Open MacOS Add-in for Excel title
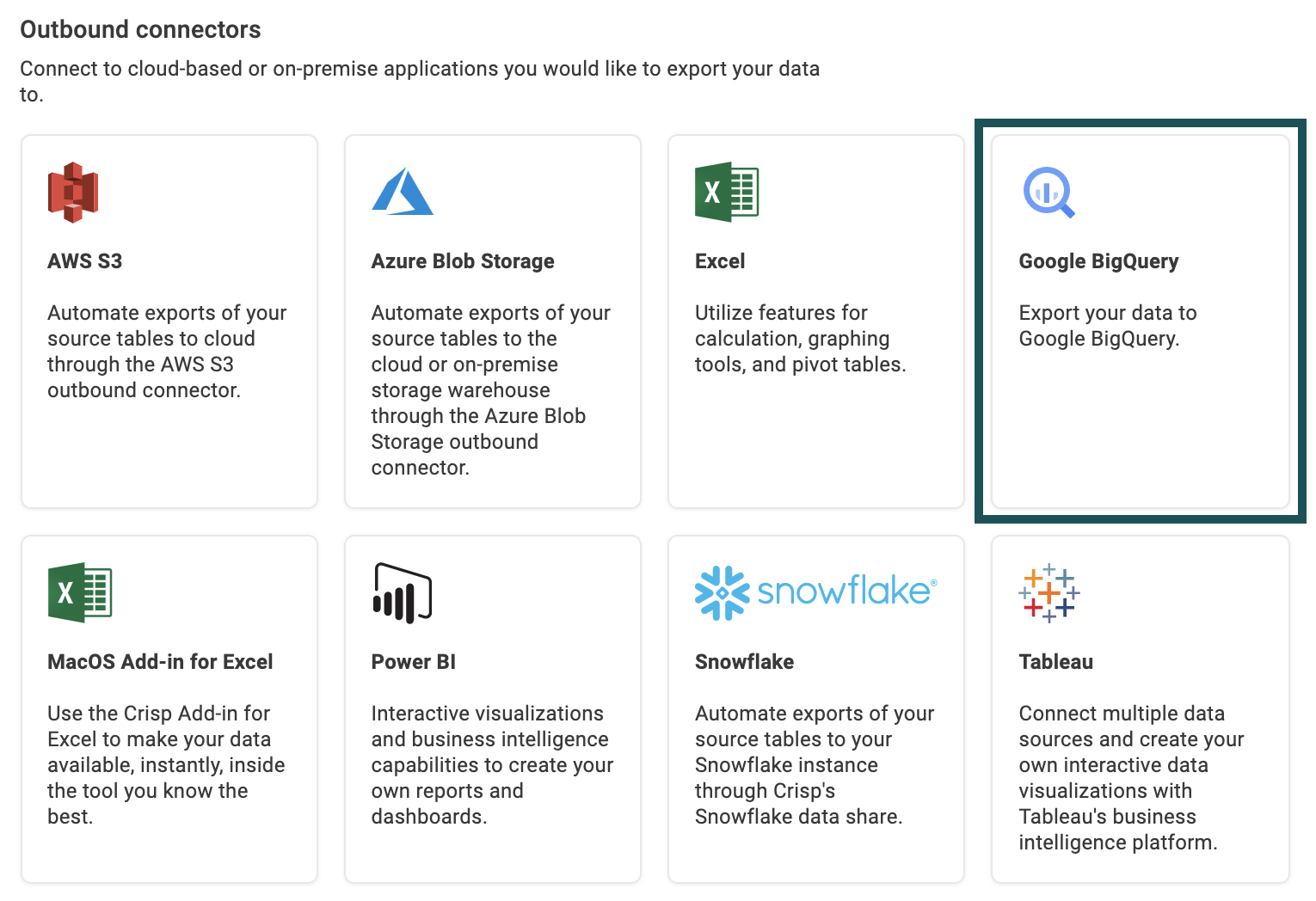 (160, 662)
